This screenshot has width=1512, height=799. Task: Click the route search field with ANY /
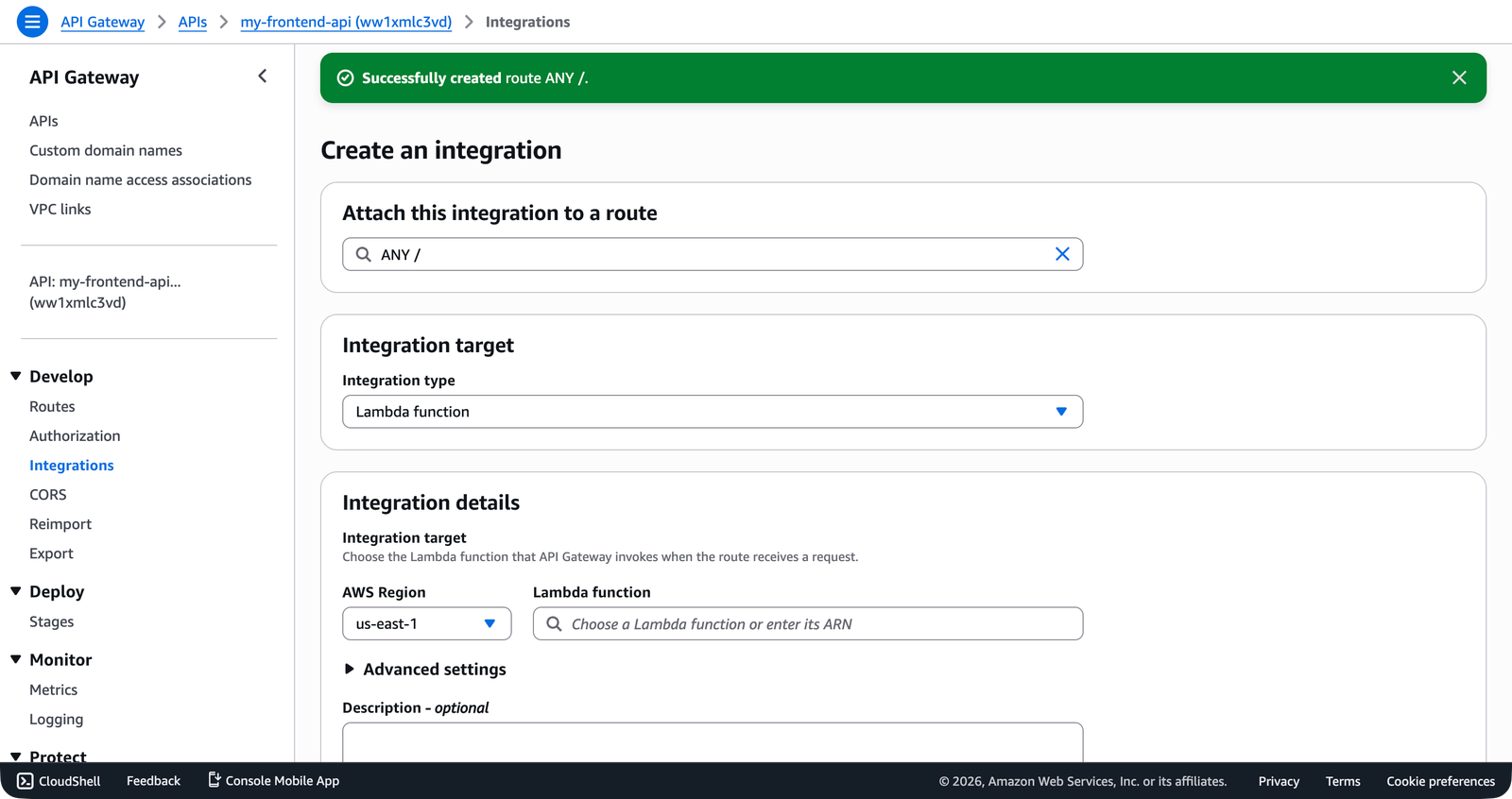[713, 254]
